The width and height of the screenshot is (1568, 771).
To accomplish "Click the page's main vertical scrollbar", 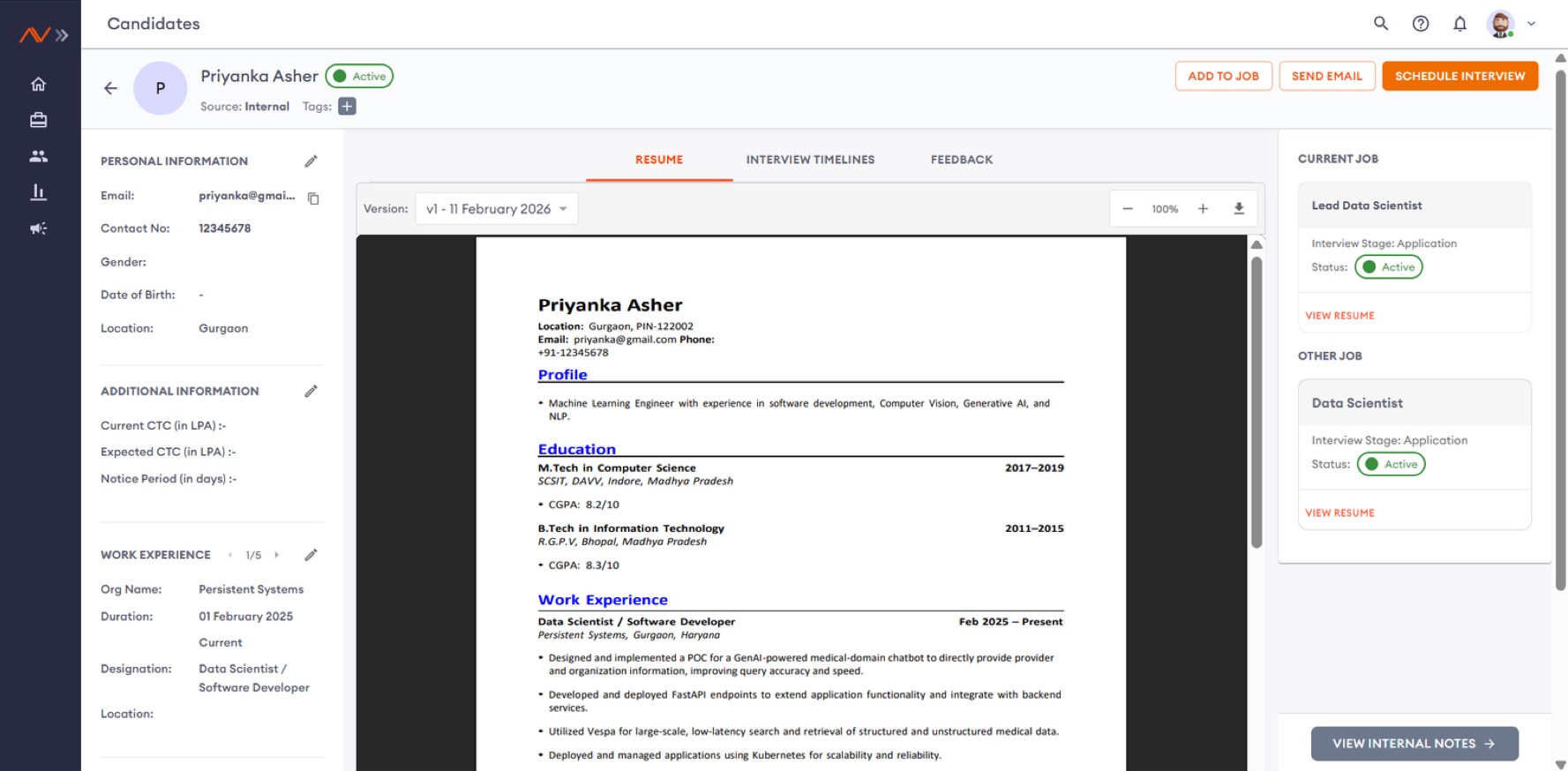I will point(1560,331).
